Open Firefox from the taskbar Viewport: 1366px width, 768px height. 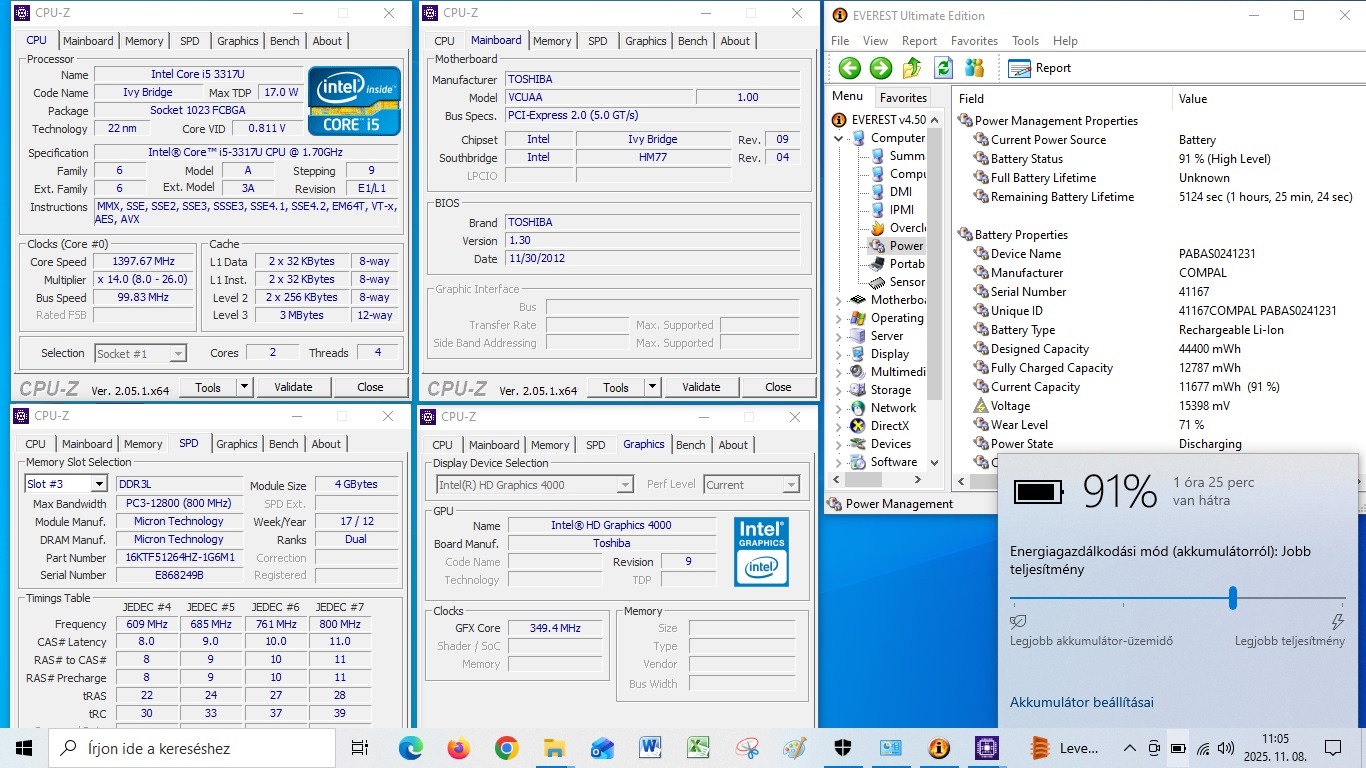tap(458, 748)
